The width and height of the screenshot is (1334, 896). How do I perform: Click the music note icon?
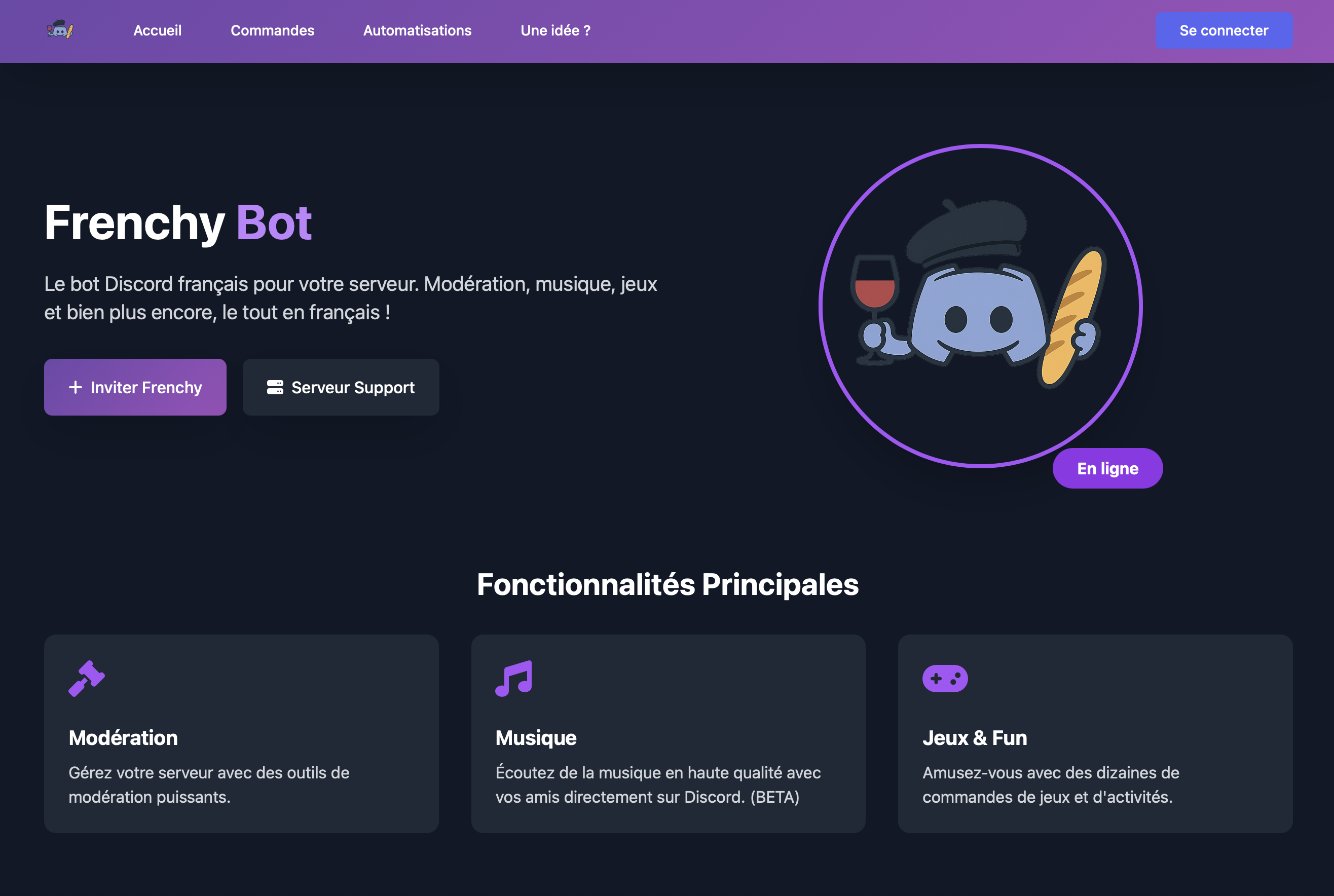(x=513, y=678)
